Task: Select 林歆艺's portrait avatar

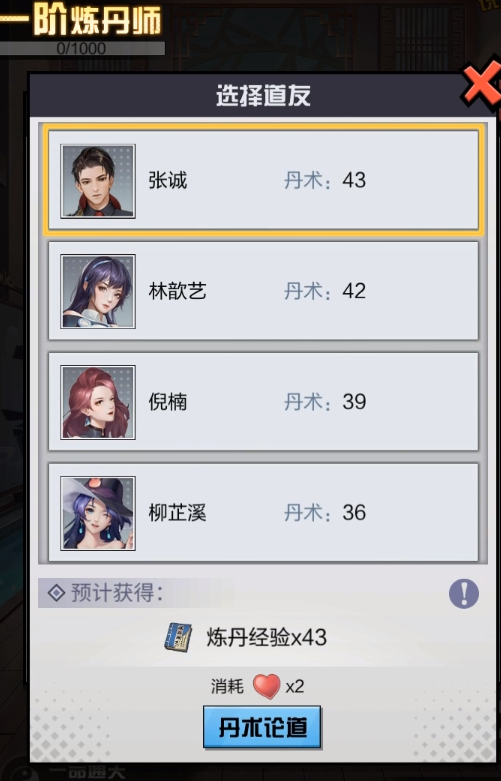Action: 98,291
